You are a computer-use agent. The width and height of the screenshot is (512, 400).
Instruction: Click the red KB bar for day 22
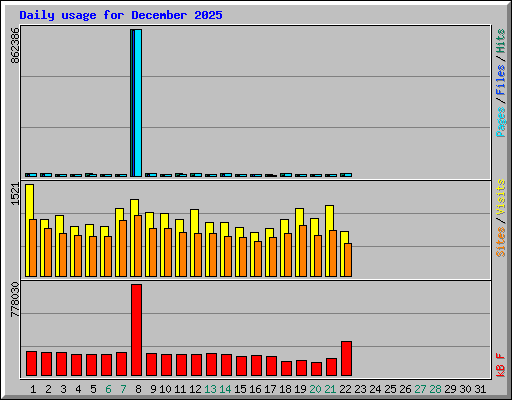tap(346, 359)
